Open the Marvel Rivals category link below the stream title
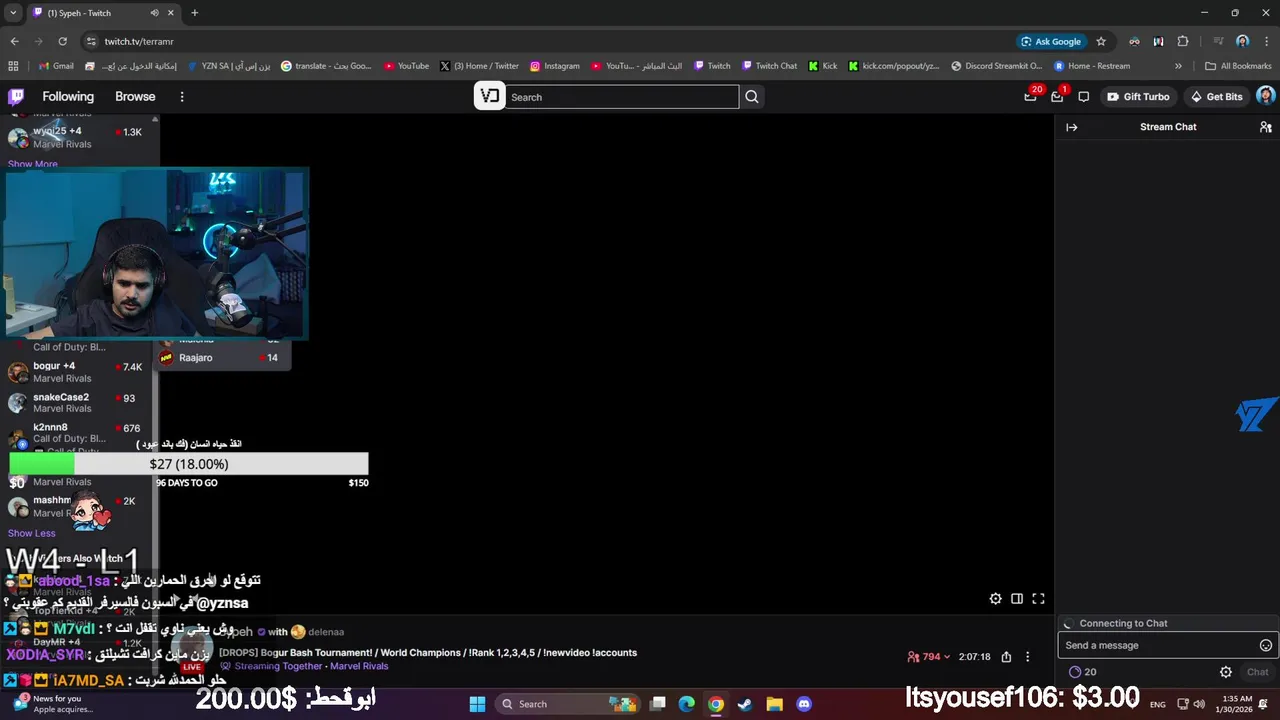Viewport: 1280px width, 720px height. (x=359, y=666)
